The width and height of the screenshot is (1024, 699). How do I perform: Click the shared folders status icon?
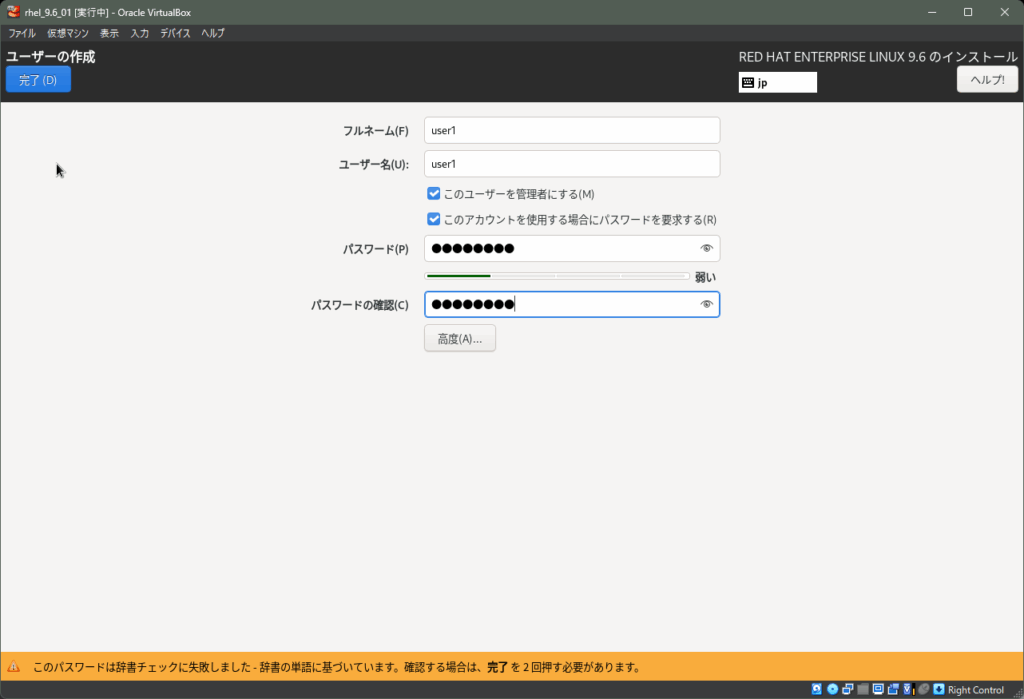click(x=863, y=689)
